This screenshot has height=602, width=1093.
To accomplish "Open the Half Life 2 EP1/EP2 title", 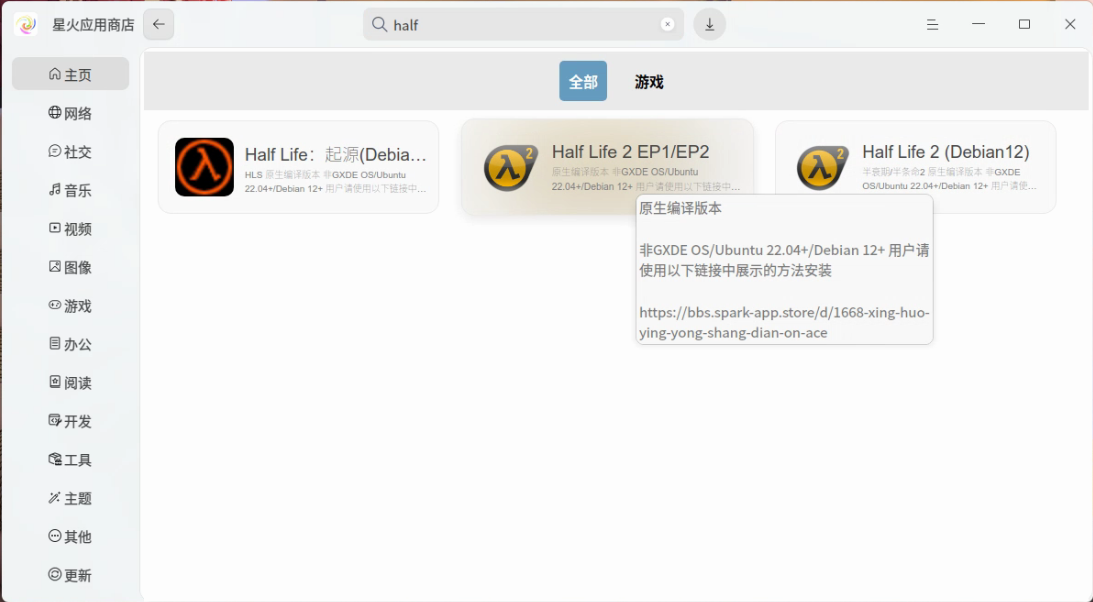I will point(630,152).
